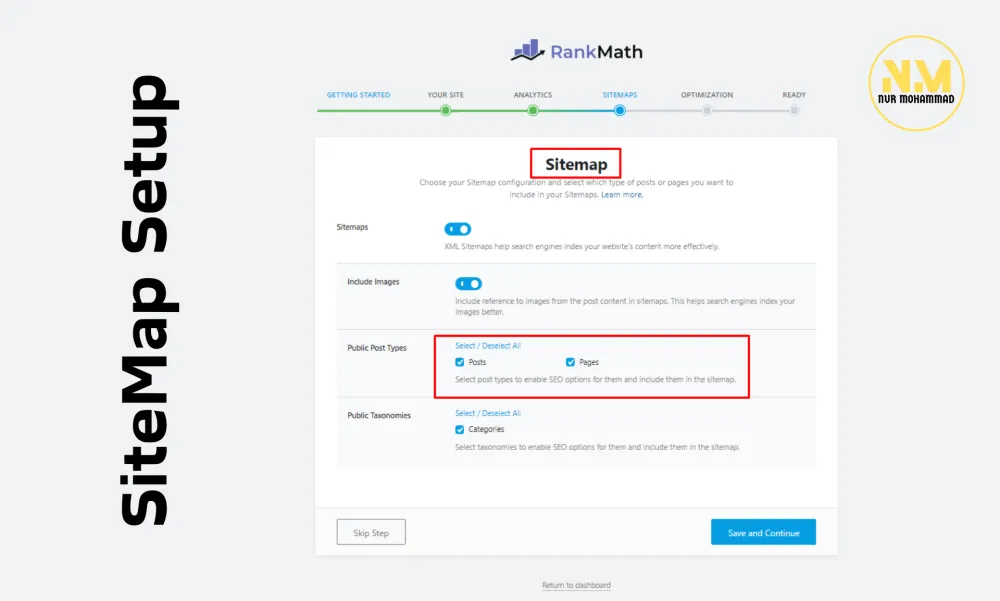Uncheck the Pages checkbox
The image size is (1000, 601).
coord(570,362)
